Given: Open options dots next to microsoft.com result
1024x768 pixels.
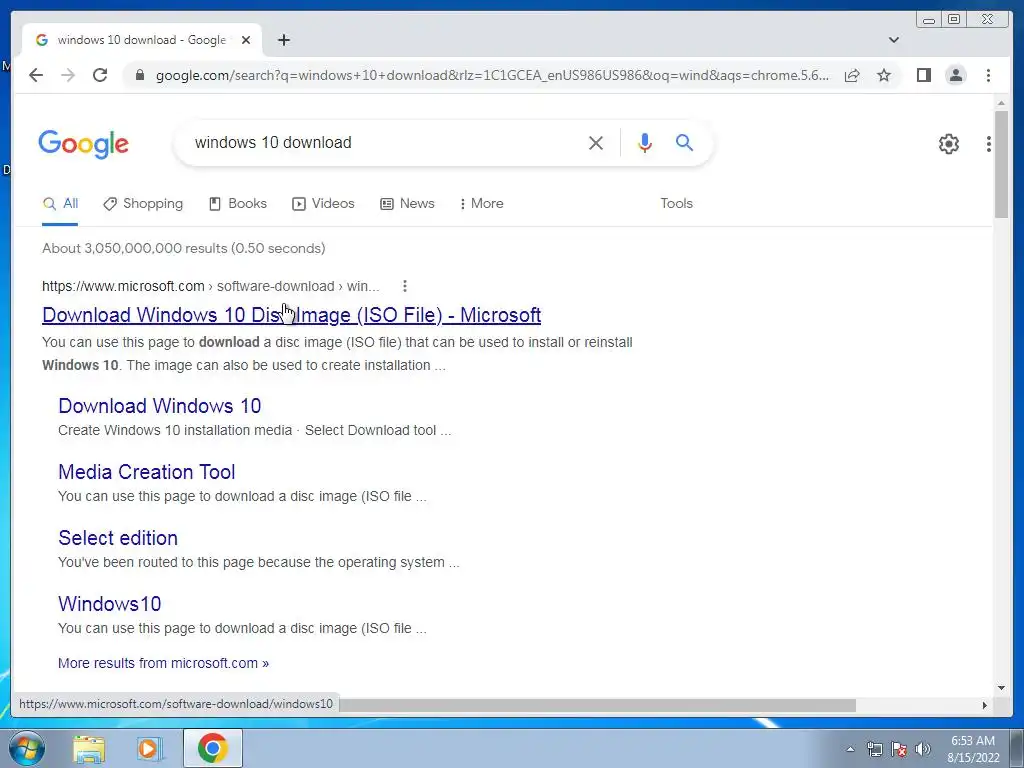Looking at the screenshot, I should click(x=405, y=286).
